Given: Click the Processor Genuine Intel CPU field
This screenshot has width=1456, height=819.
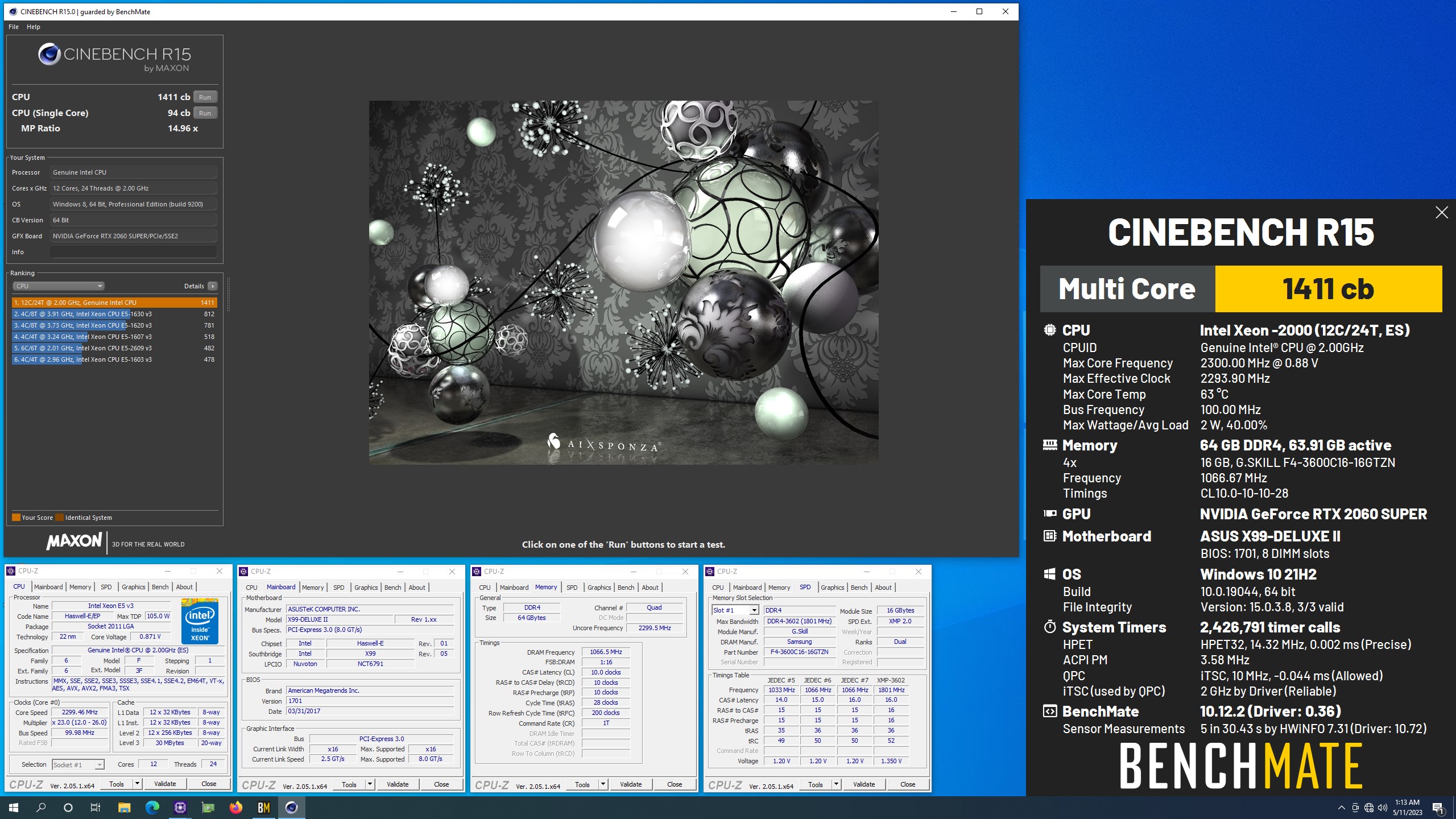Looking at the screenshot, I should (x=134, y=172).
